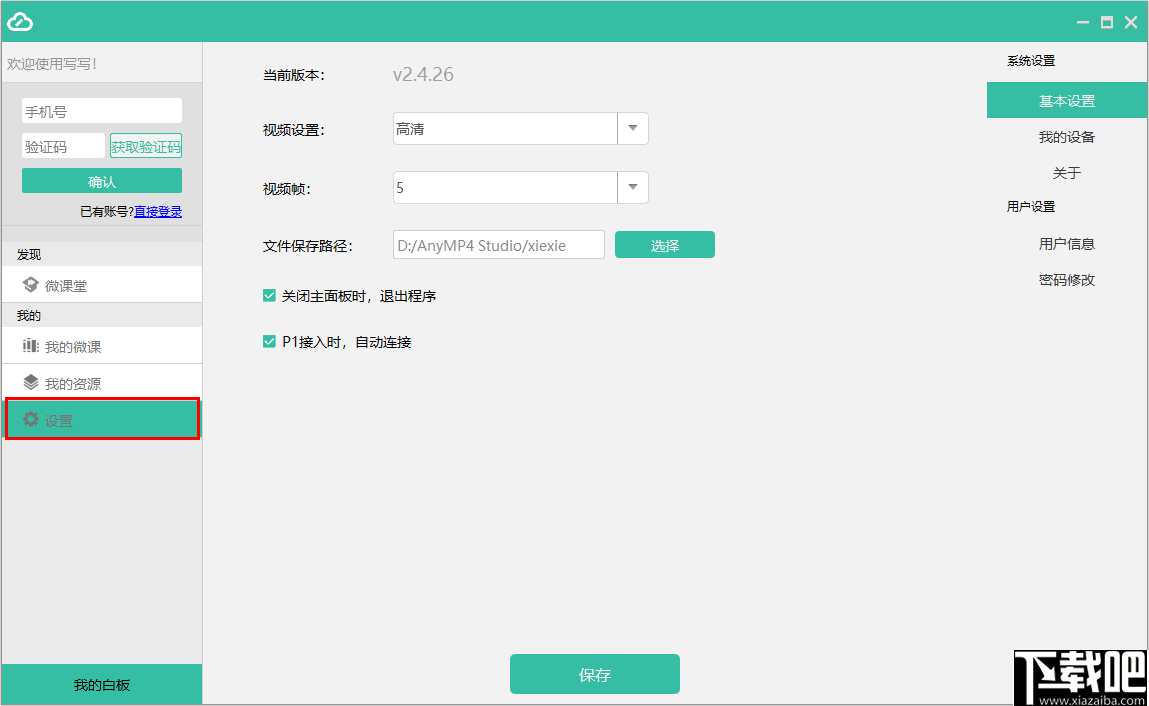Click the 保存 save button

(x=594, y=674)
